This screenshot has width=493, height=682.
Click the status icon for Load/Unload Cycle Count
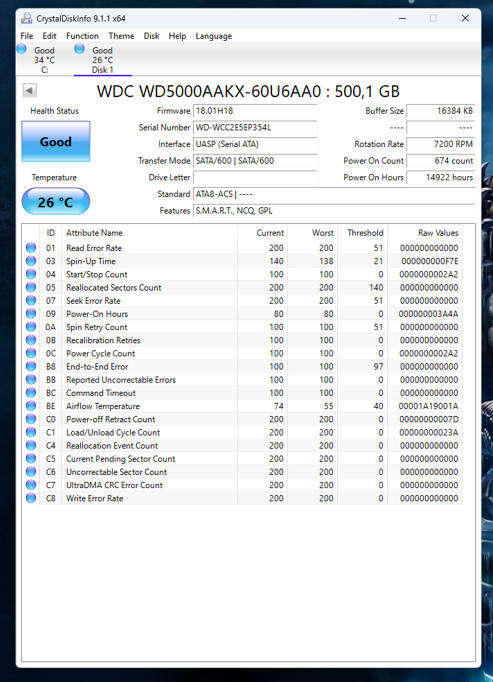coord(31,432)
